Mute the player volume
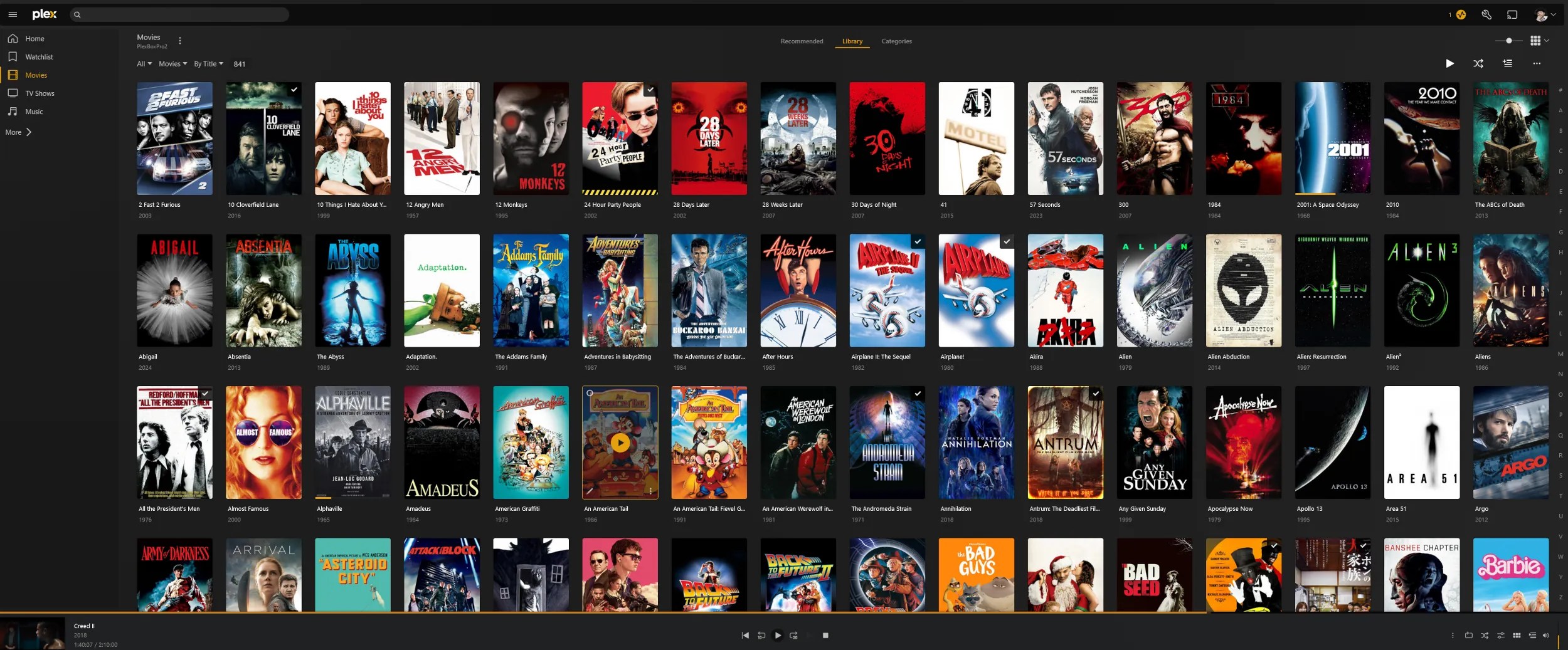1568x650 pixels. click(1545, 635)
